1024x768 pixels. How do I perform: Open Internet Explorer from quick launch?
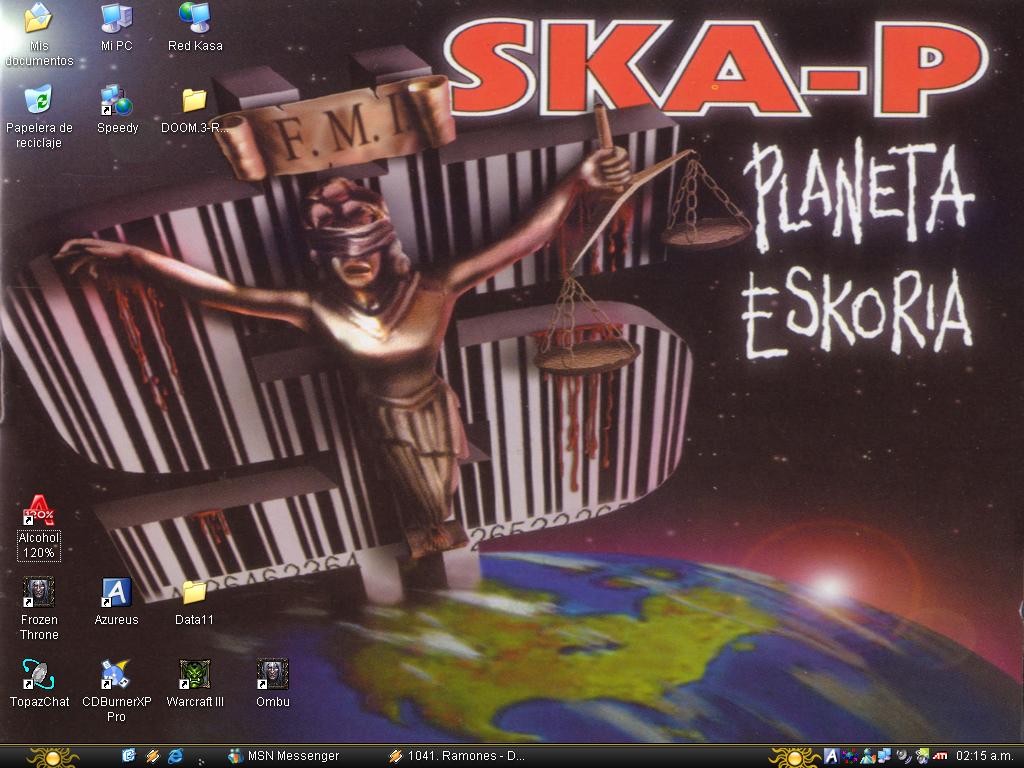tap(176, 756)
